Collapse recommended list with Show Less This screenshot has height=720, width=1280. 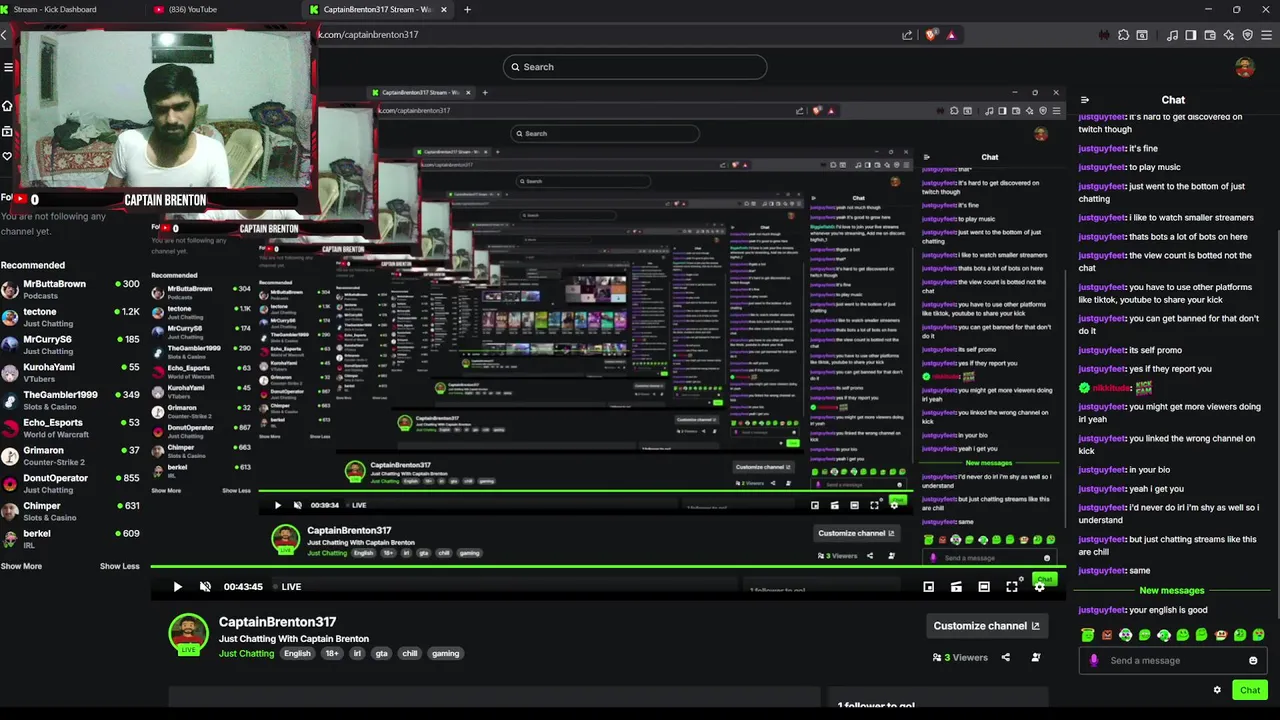pos(120,566)
